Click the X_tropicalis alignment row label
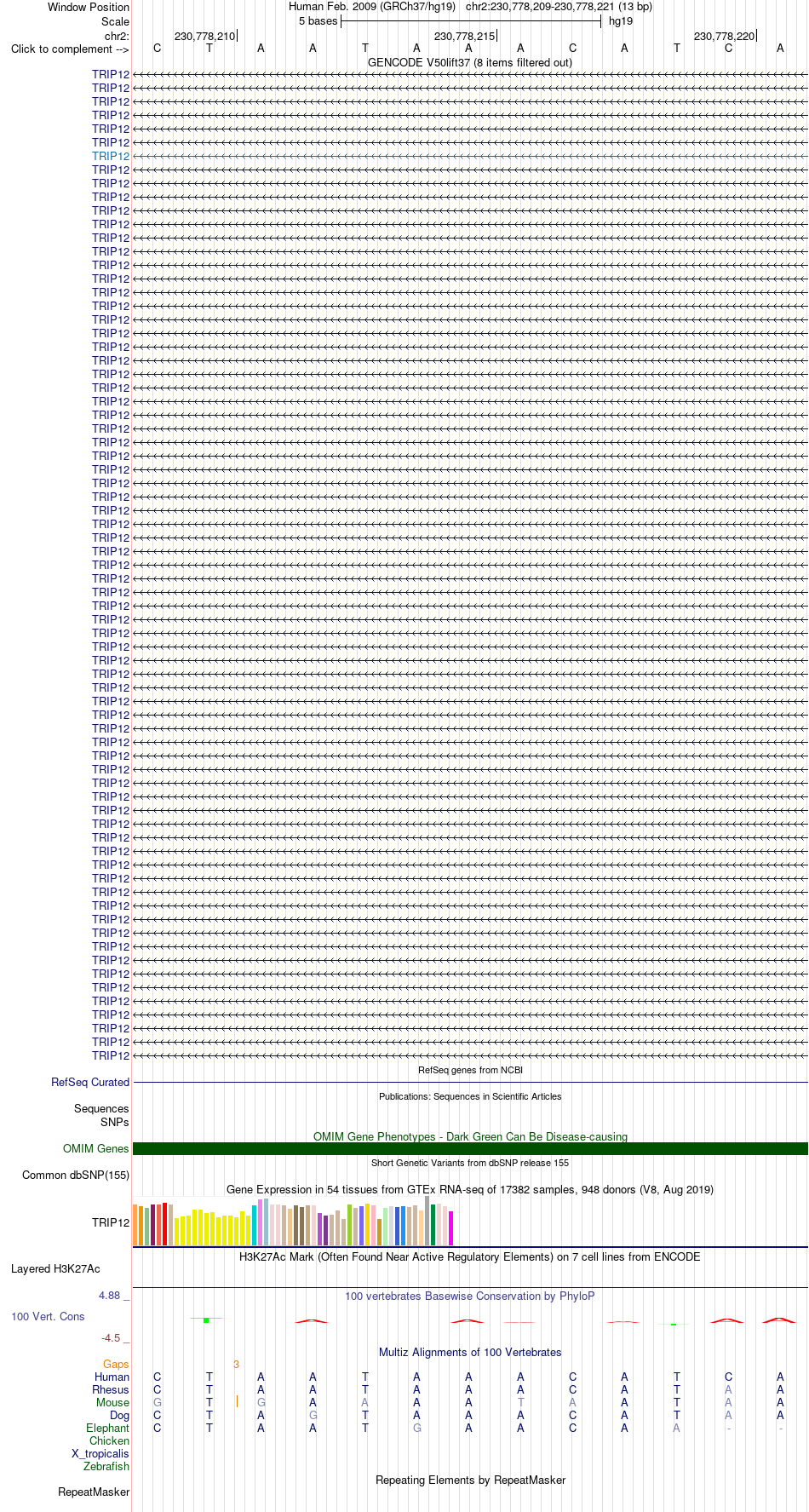The width and height of the screenshot is (809, 1512). coord(100,1454)
